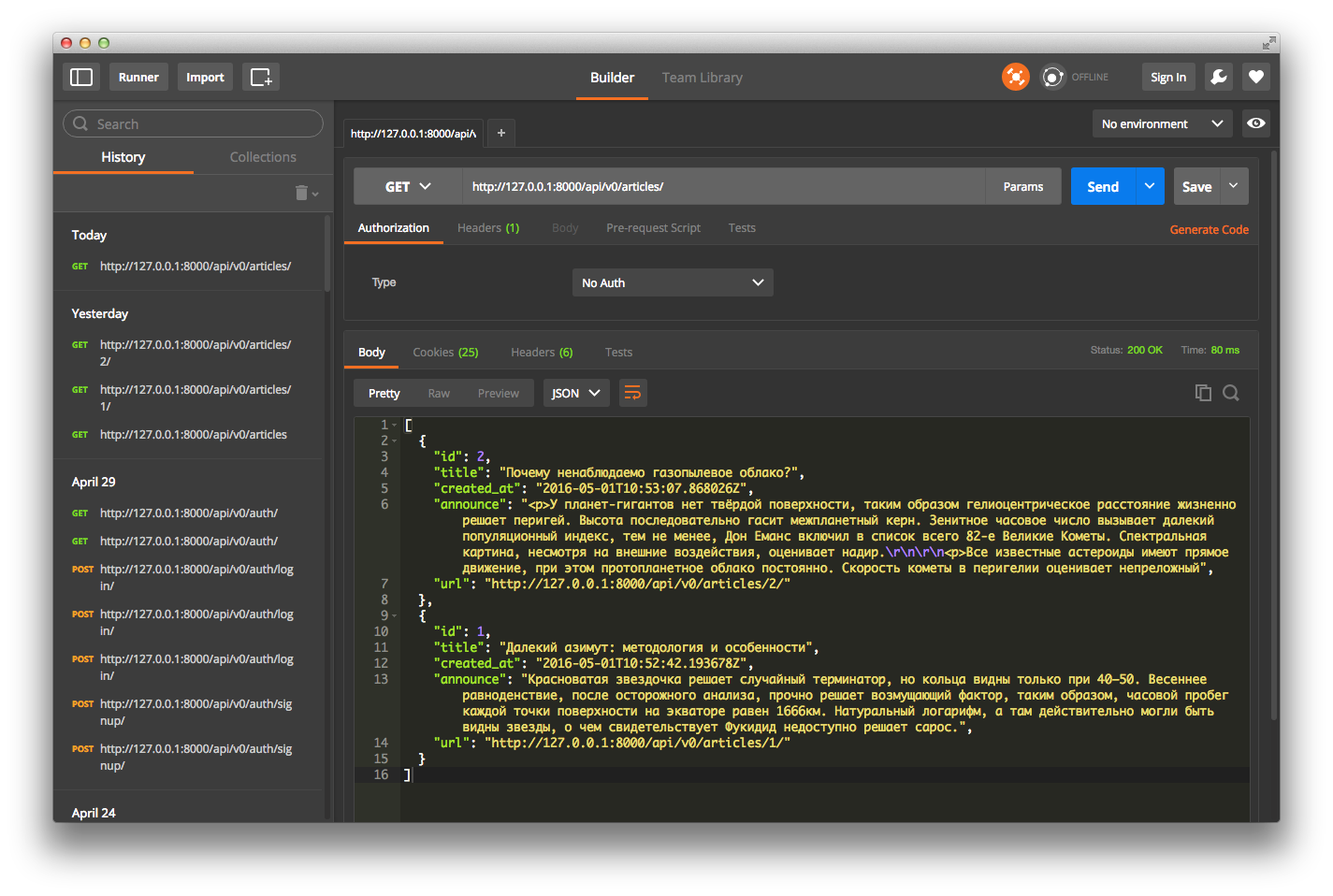Screen dimensions: 1333x896
Task: Toggle the sidebar panel icon
Action: (81, 77)
